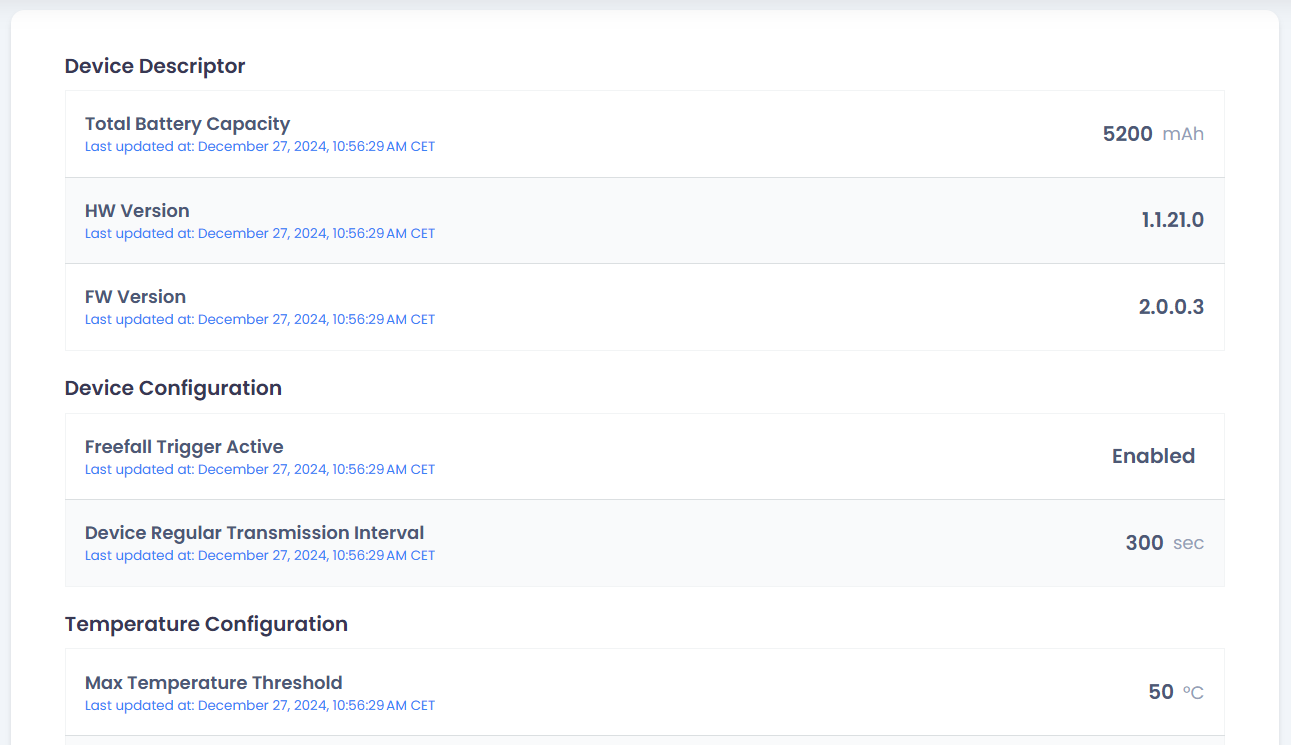Click the FW version value 2.0.0.3
1291x745 pixels.
1170,307
